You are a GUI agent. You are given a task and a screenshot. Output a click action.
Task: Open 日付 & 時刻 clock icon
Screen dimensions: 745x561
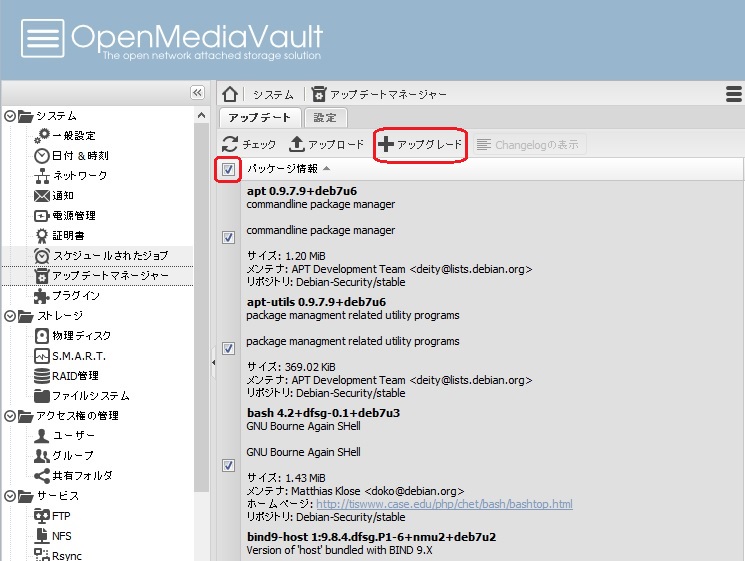coord(42,156)
